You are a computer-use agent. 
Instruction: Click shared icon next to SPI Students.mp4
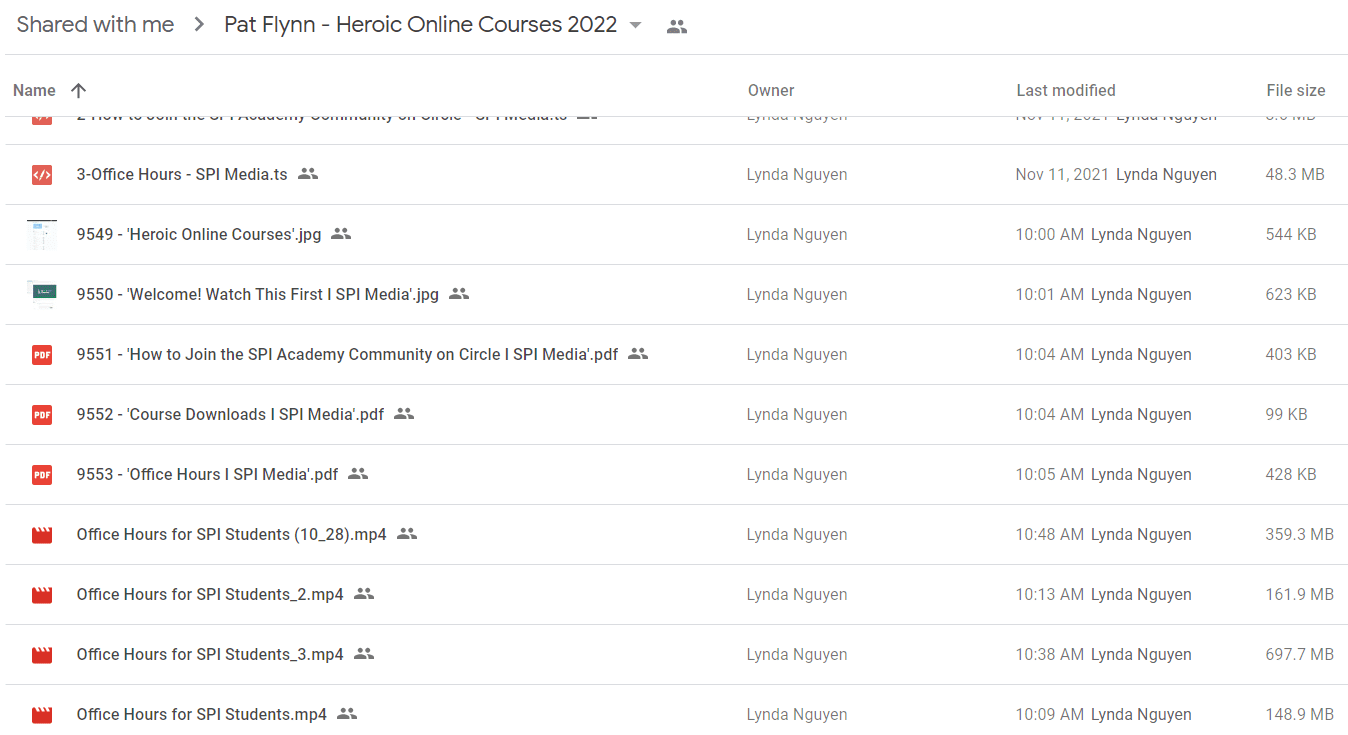(x=347, y=714)
